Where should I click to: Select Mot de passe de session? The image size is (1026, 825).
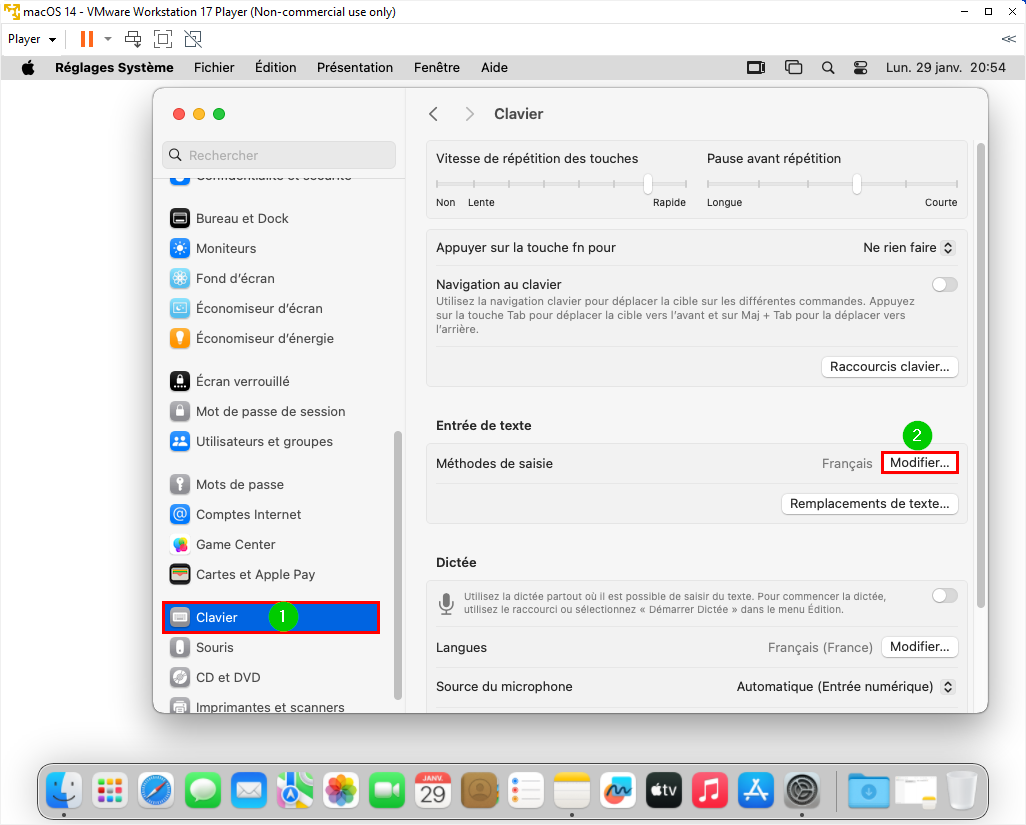(x=257, y=412)
